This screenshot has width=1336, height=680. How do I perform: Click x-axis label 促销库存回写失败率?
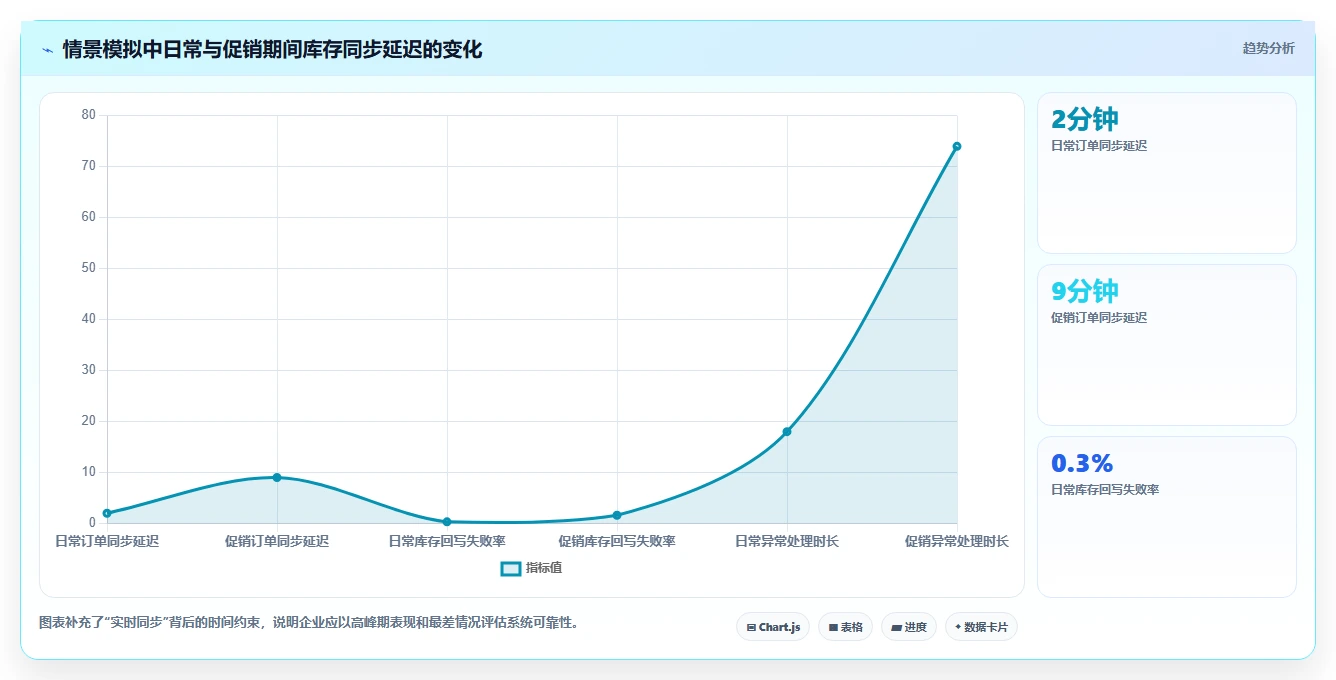coord(617,541)
